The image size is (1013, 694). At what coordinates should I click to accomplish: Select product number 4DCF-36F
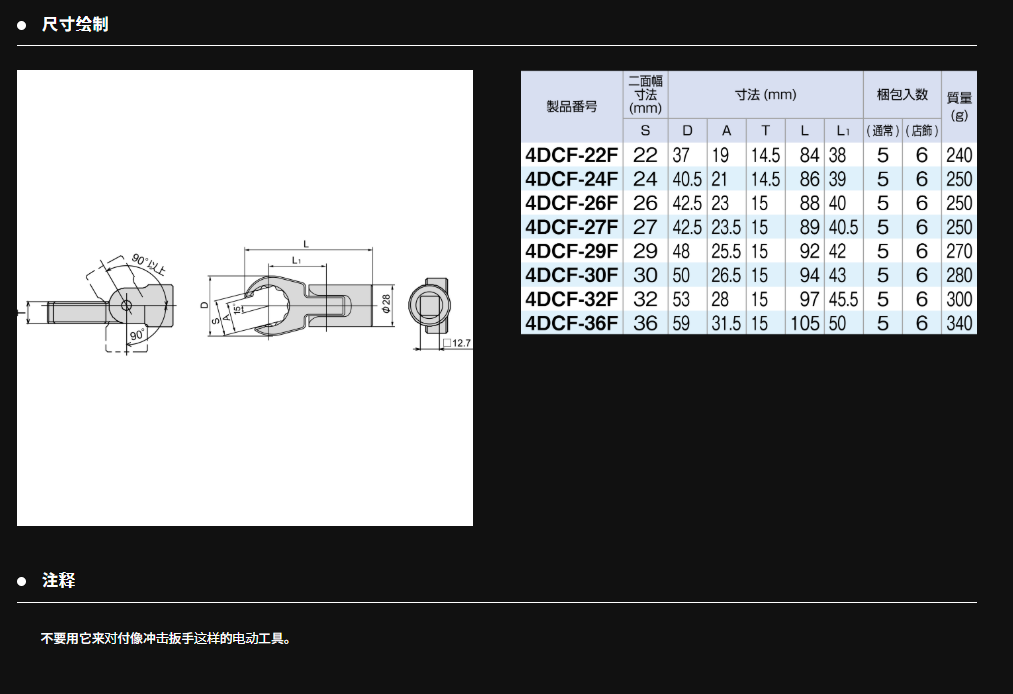pyautogui.click(x=572, y=323)
